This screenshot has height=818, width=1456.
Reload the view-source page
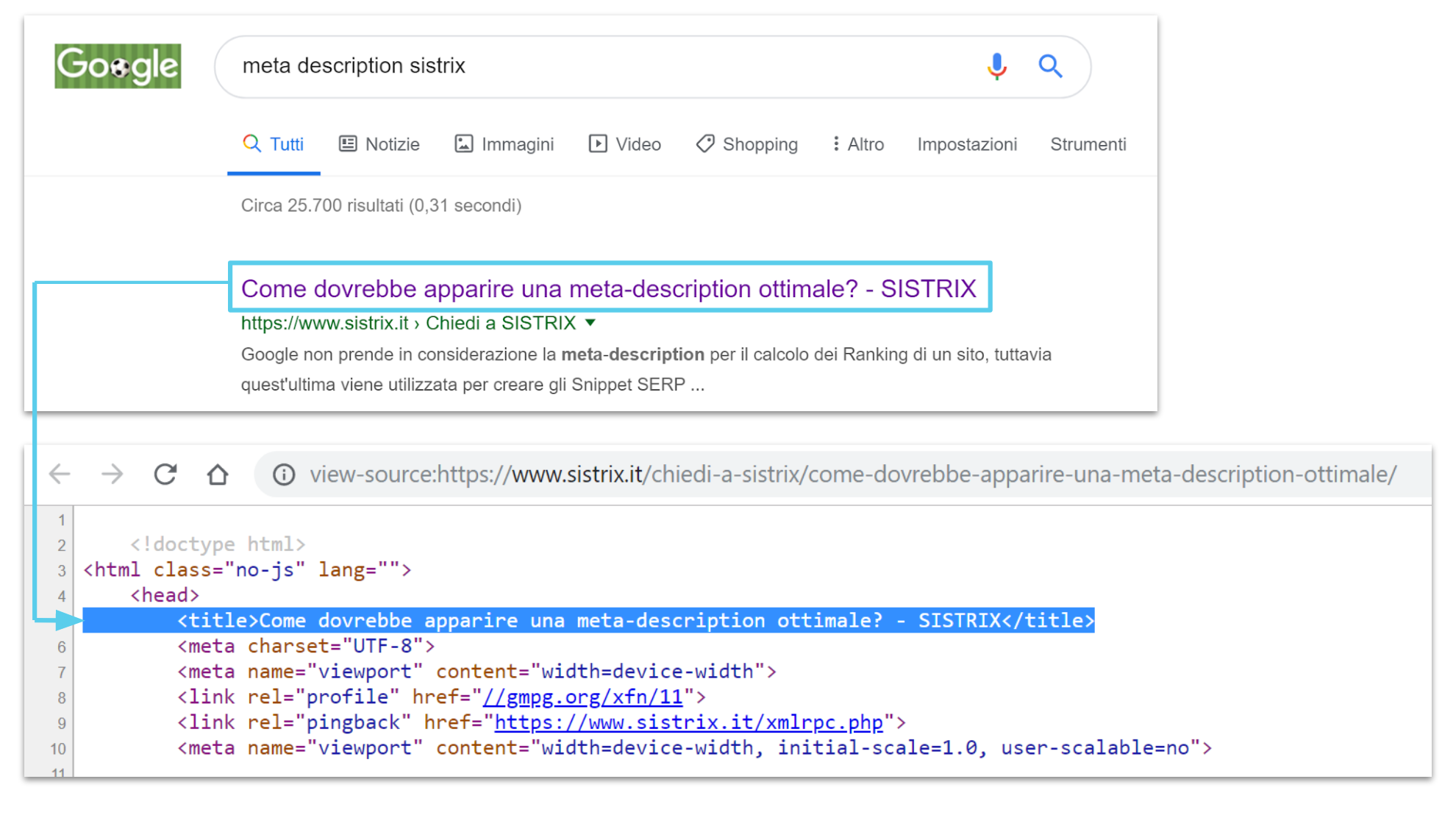coord(165,474)
